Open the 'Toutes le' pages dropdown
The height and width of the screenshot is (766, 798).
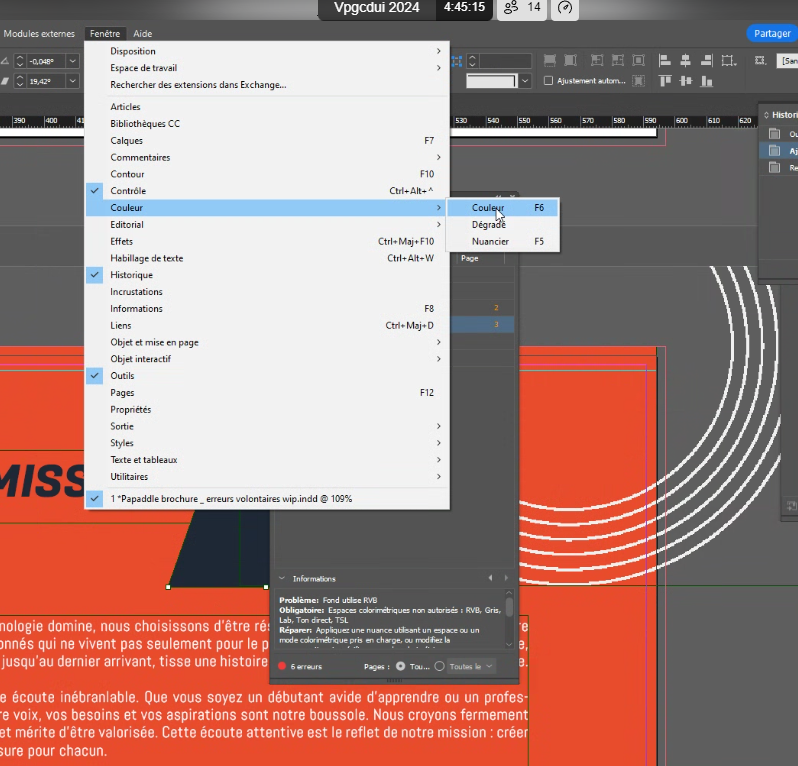(x=471, y=666)
